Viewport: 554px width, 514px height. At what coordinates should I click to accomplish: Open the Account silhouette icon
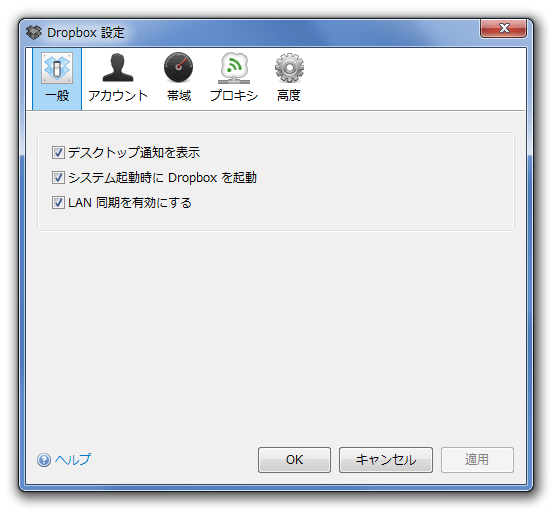point(118,67)
